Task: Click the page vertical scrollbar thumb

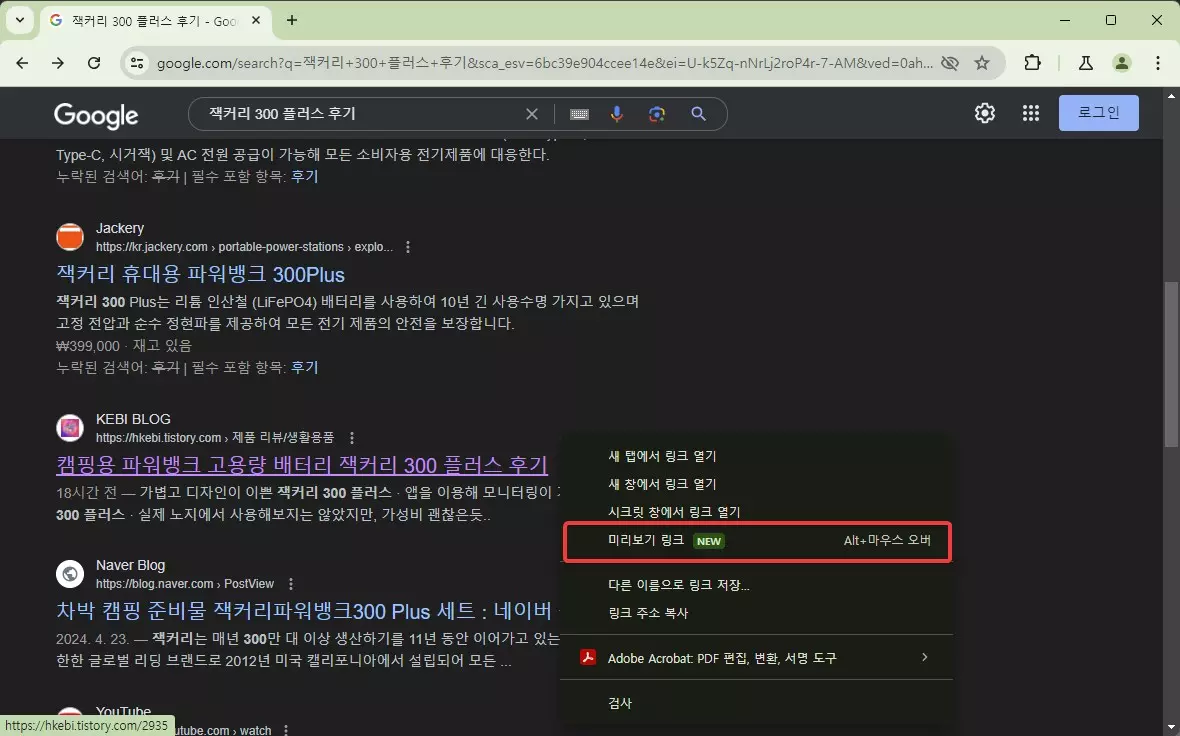Action: click(1171, 364)
